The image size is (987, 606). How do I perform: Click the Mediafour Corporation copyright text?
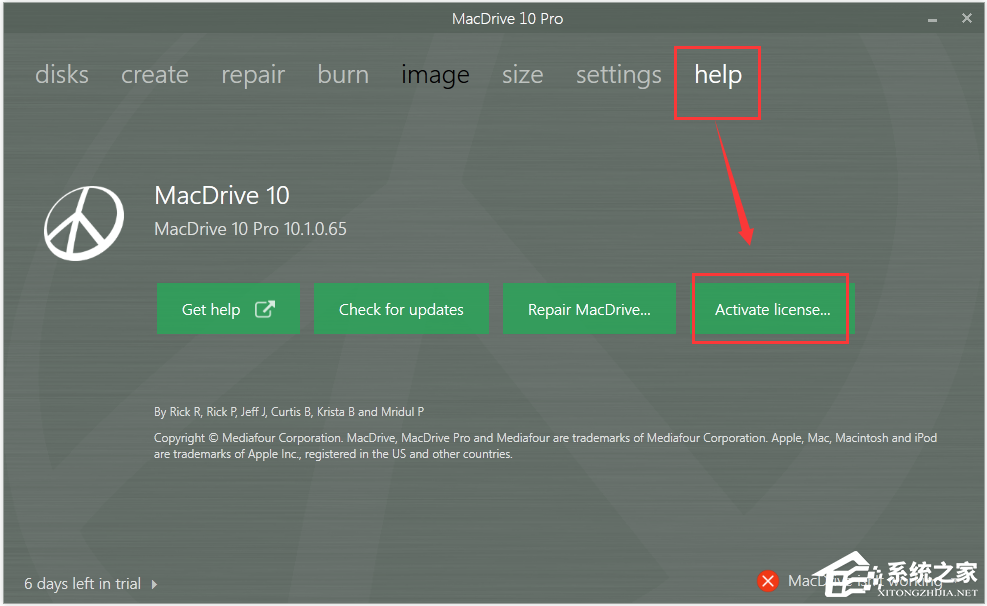pos(545,446)
